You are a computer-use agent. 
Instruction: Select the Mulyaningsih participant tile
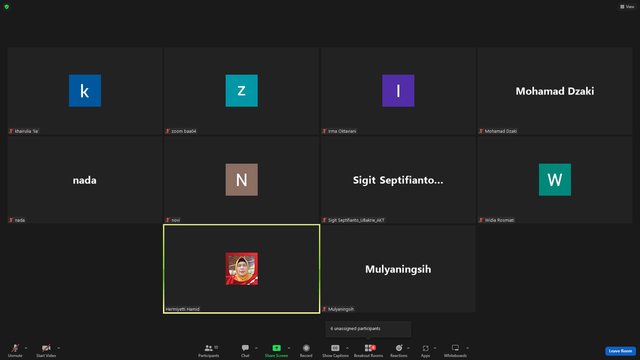398,269
